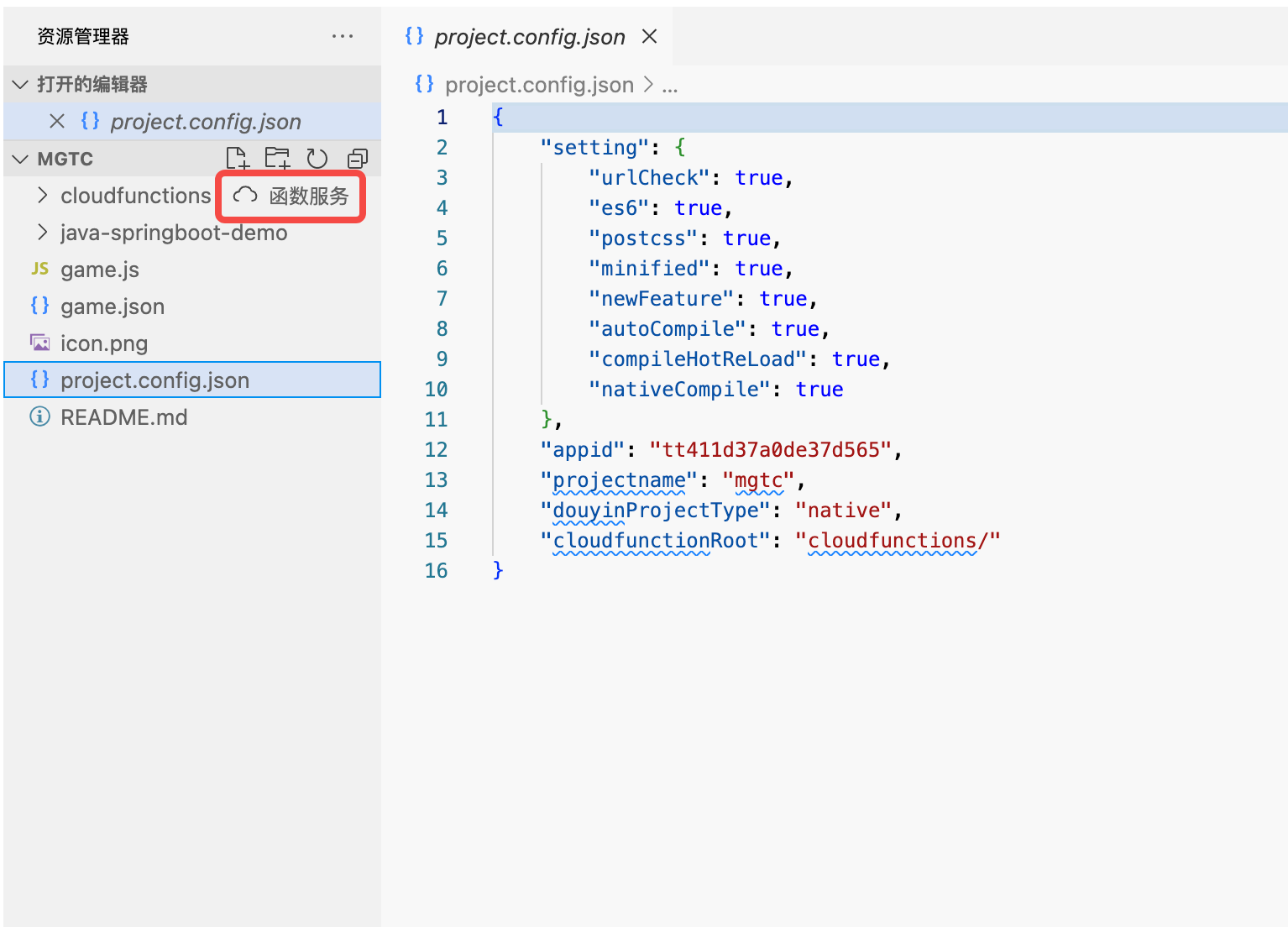Refresh the explorer file tree
Screen dimensions: 1288x927
pos(317,158)
